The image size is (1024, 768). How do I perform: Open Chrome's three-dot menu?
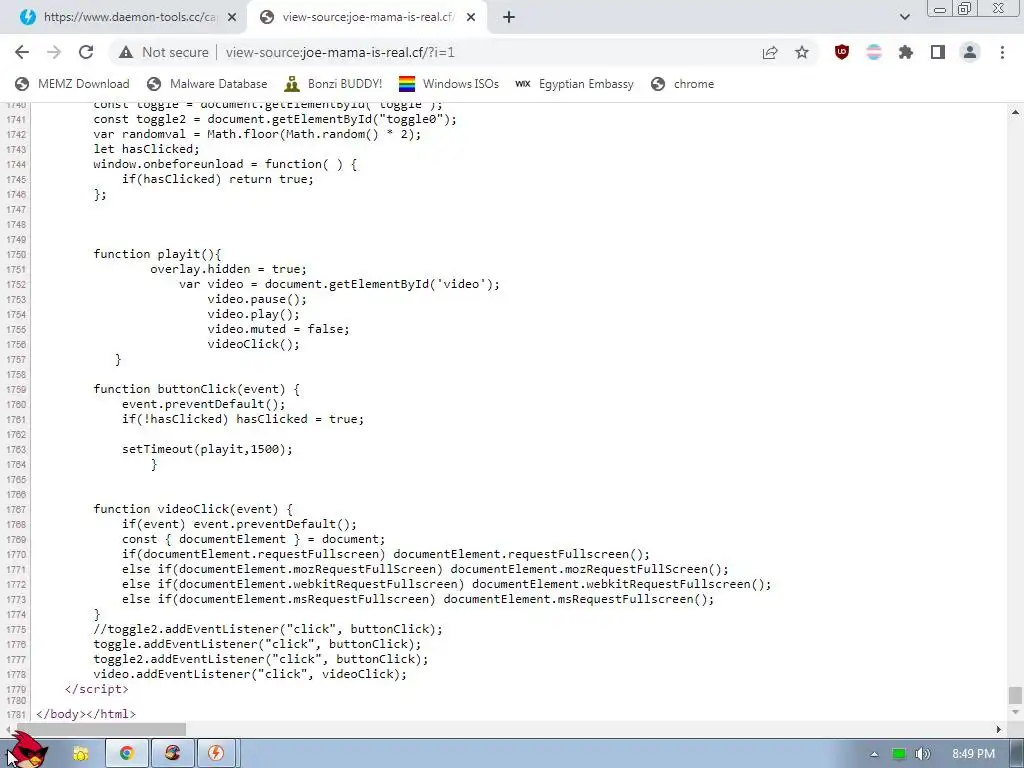pyautogui.click(x=1002, y=52)
